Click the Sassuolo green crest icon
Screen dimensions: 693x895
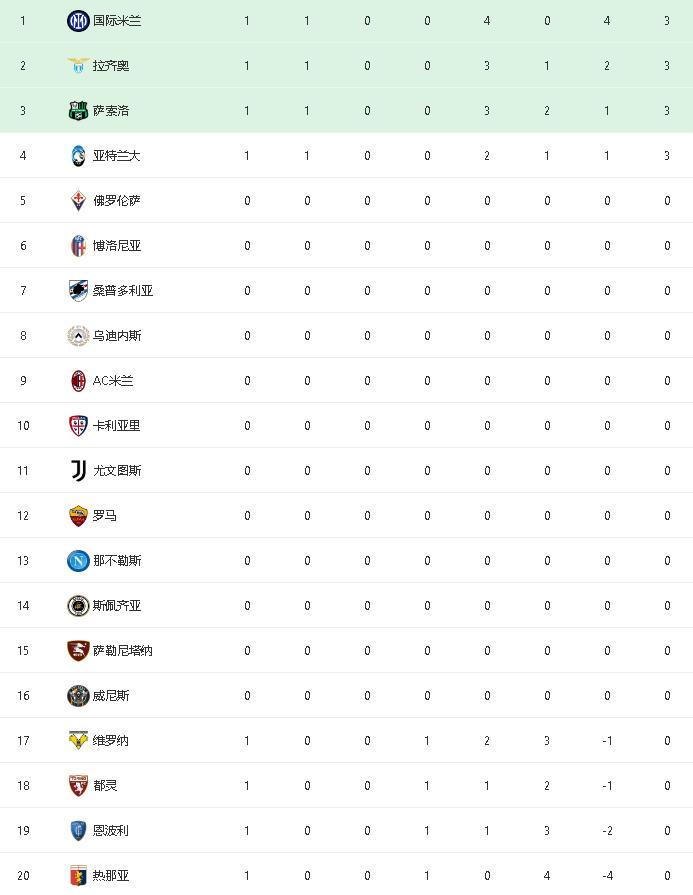pyautogui.click(x=78, y=111)
